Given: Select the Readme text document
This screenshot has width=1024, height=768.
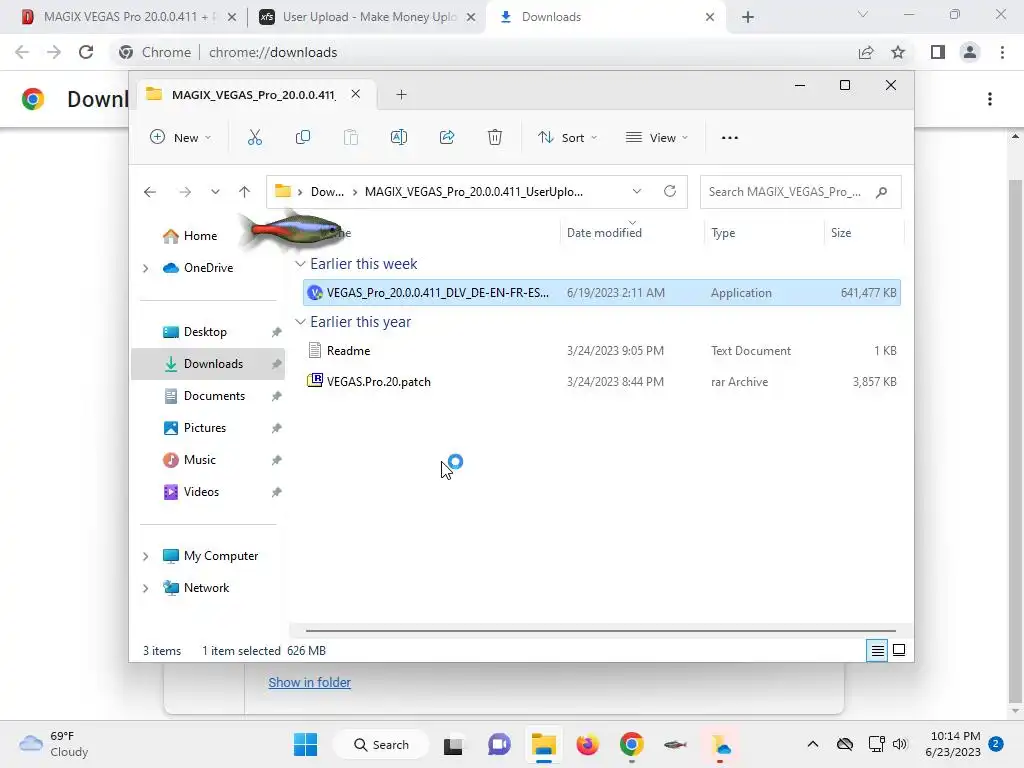Looking at the screenshot, I should pos(601,351).
